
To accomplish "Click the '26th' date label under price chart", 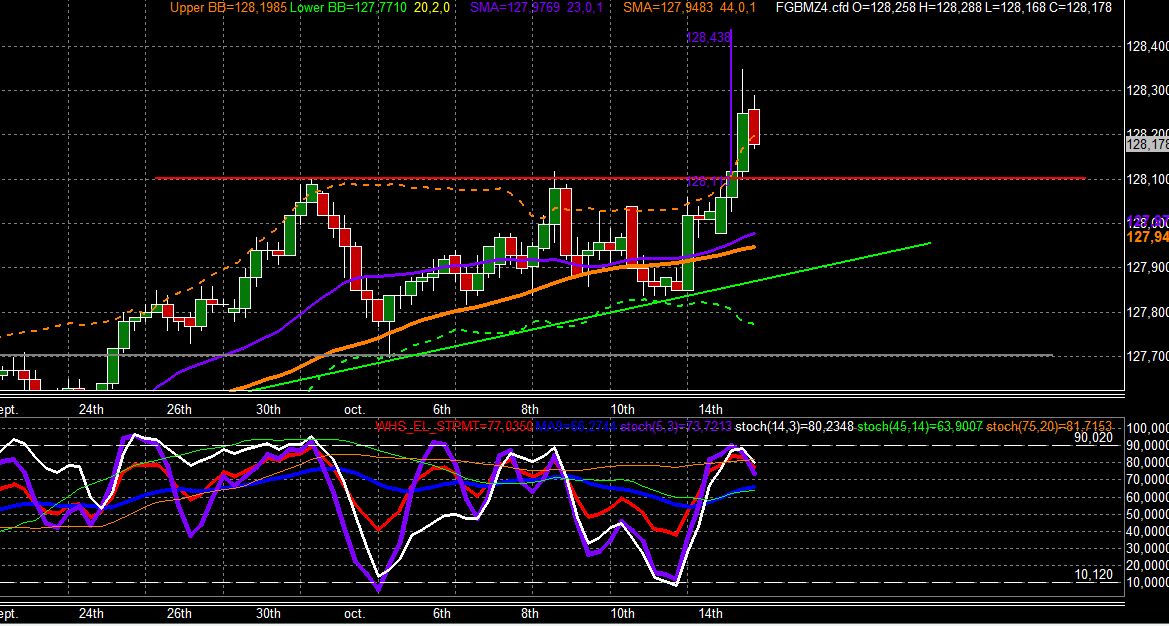I will pyautogui.click(x=179, y=409).
